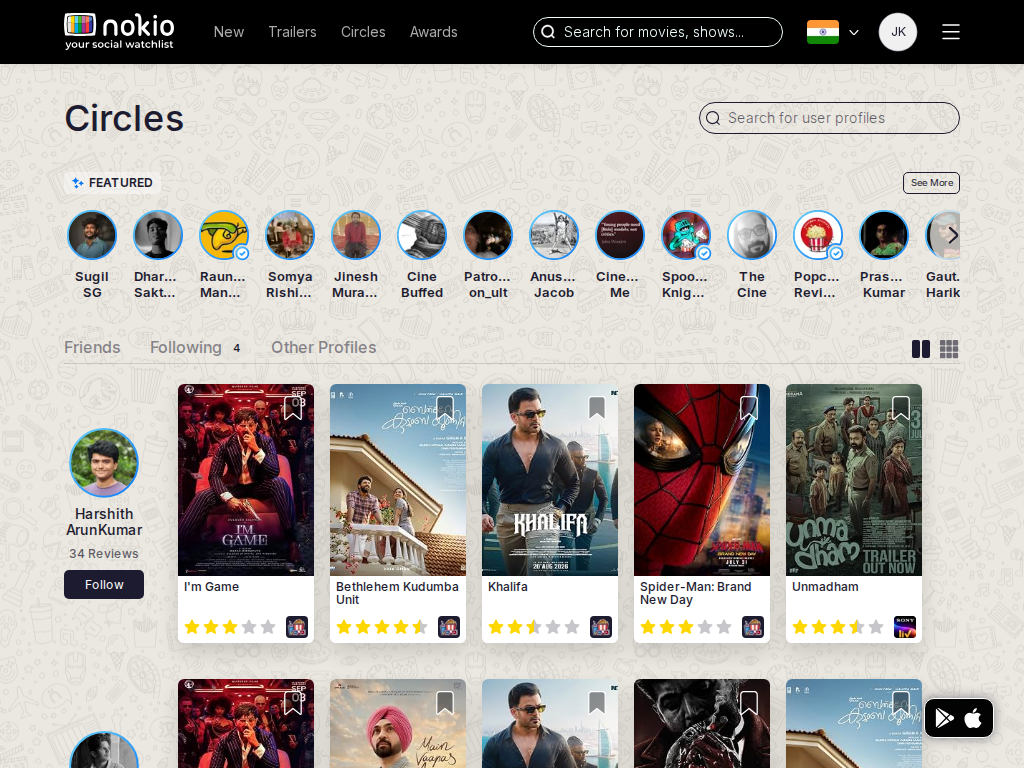Bookmark Bethlehem Kudumba Unit in first row

tap(445, 408)
